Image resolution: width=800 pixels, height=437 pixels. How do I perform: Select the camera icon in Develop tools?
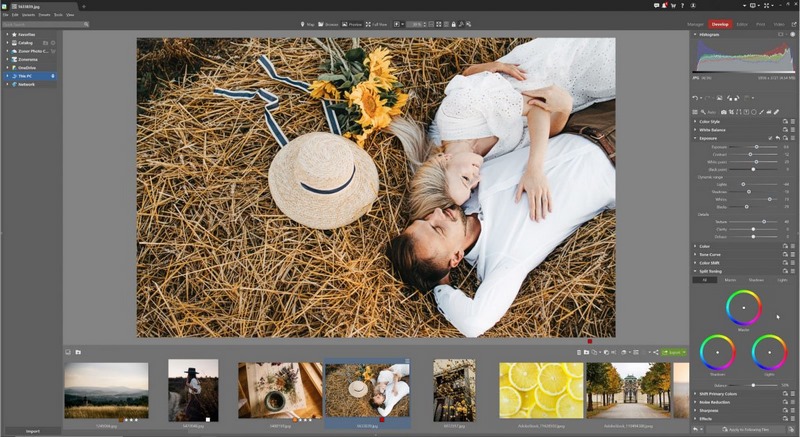723,112
